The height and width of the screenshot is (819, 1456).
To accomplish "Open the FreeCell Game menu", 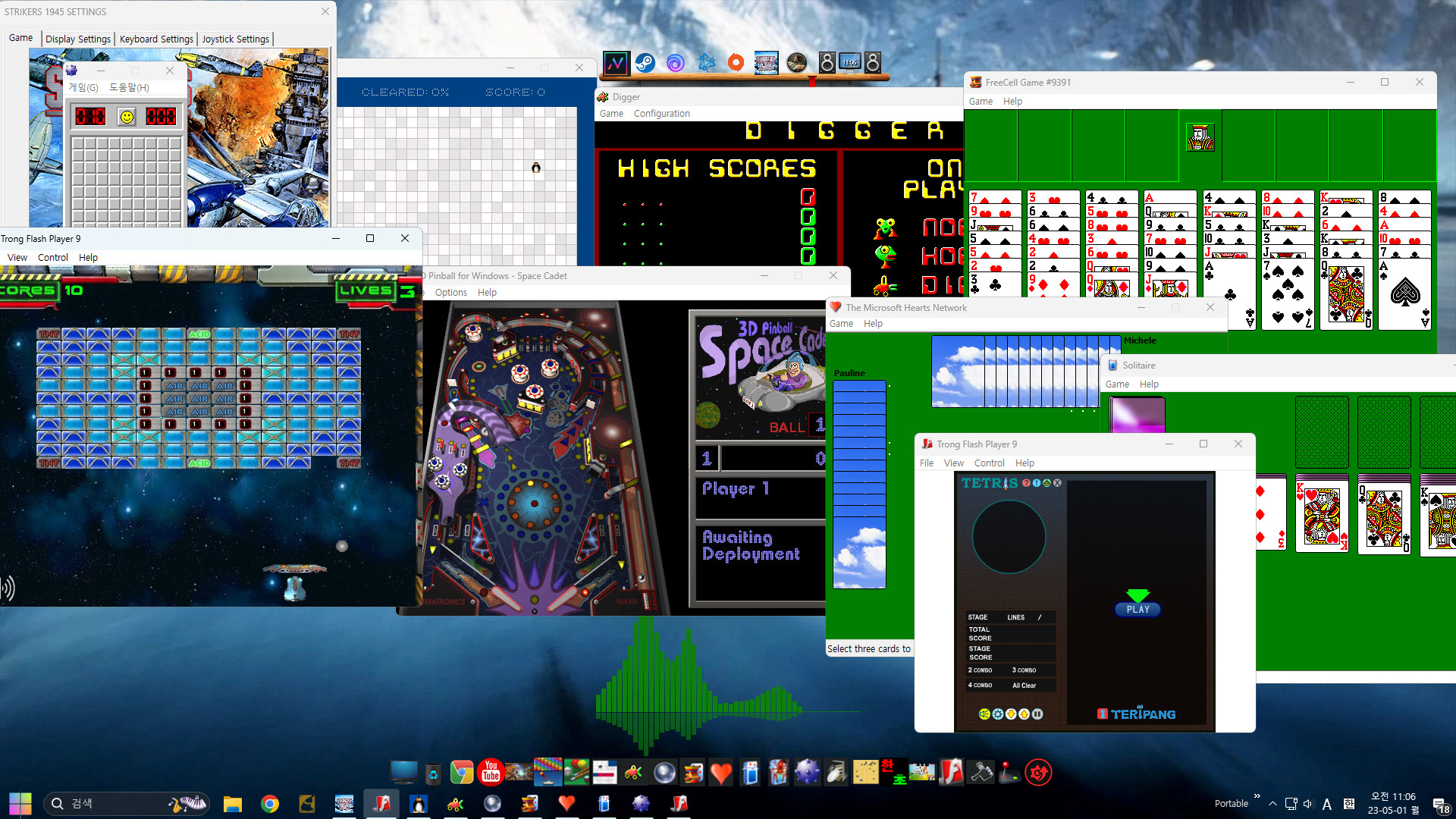I will point(981,102).
